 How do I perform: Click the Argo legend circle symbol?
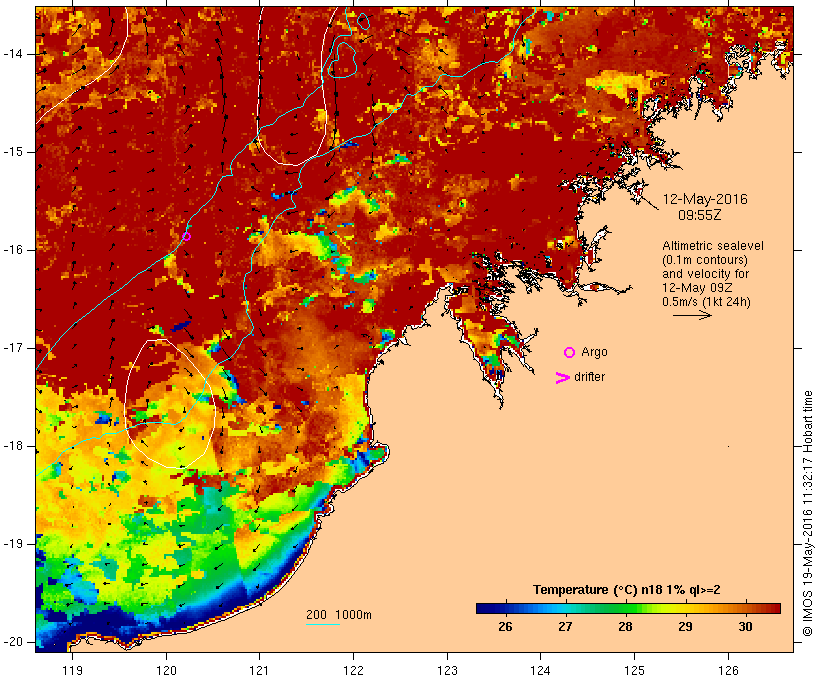[570, 353]
